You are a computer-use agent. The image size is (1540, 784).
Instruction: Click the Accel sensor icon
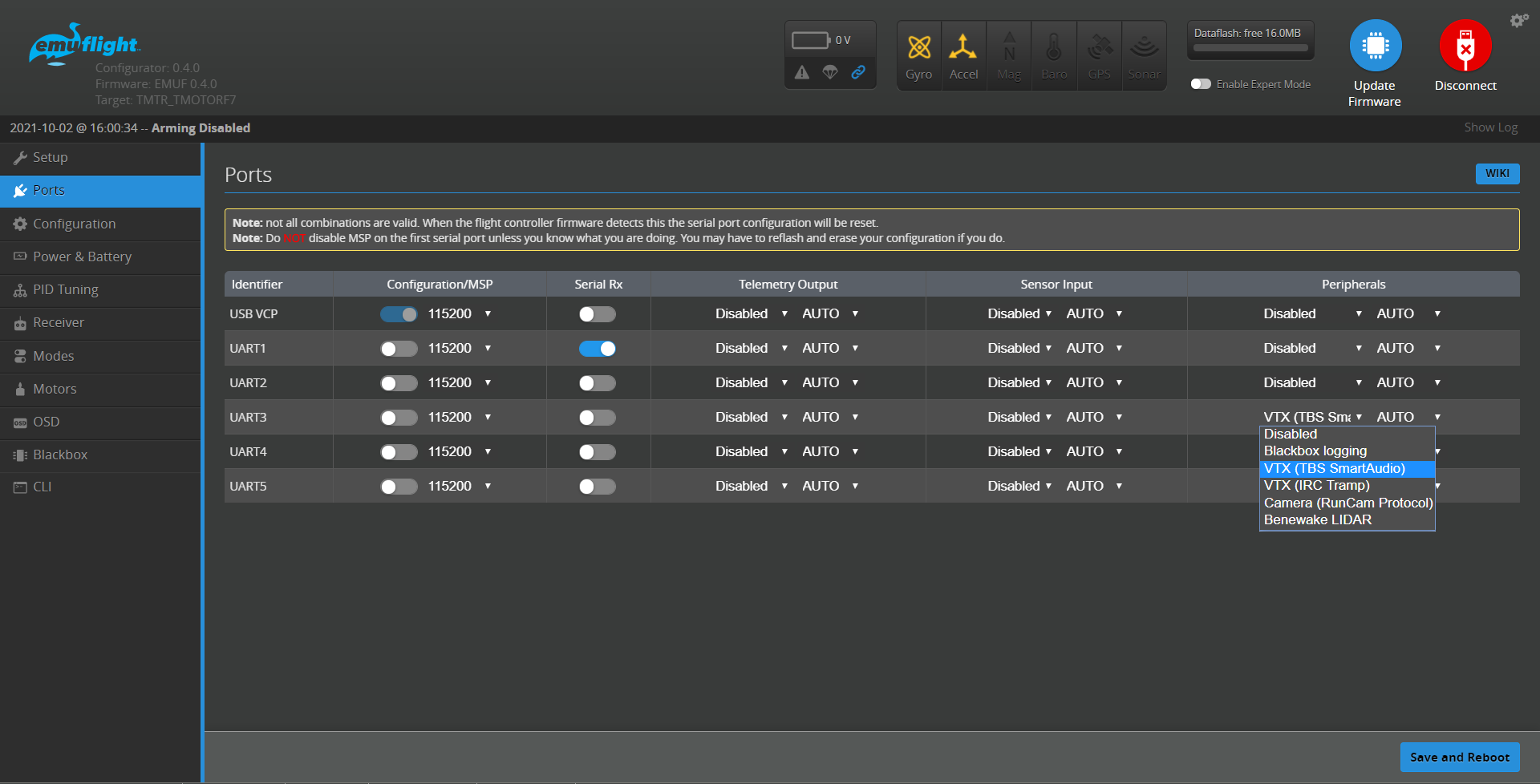click(962, 47)
